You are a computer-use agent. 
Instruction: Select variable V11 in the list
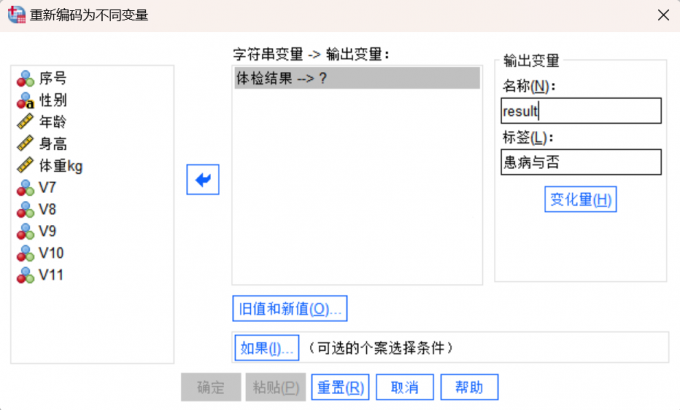coord(51,275)
